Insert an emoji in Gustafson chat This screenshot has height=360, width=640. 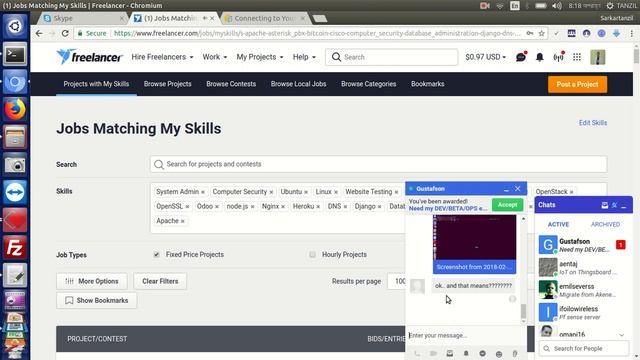pyautogui.click(x=499, y=354)
